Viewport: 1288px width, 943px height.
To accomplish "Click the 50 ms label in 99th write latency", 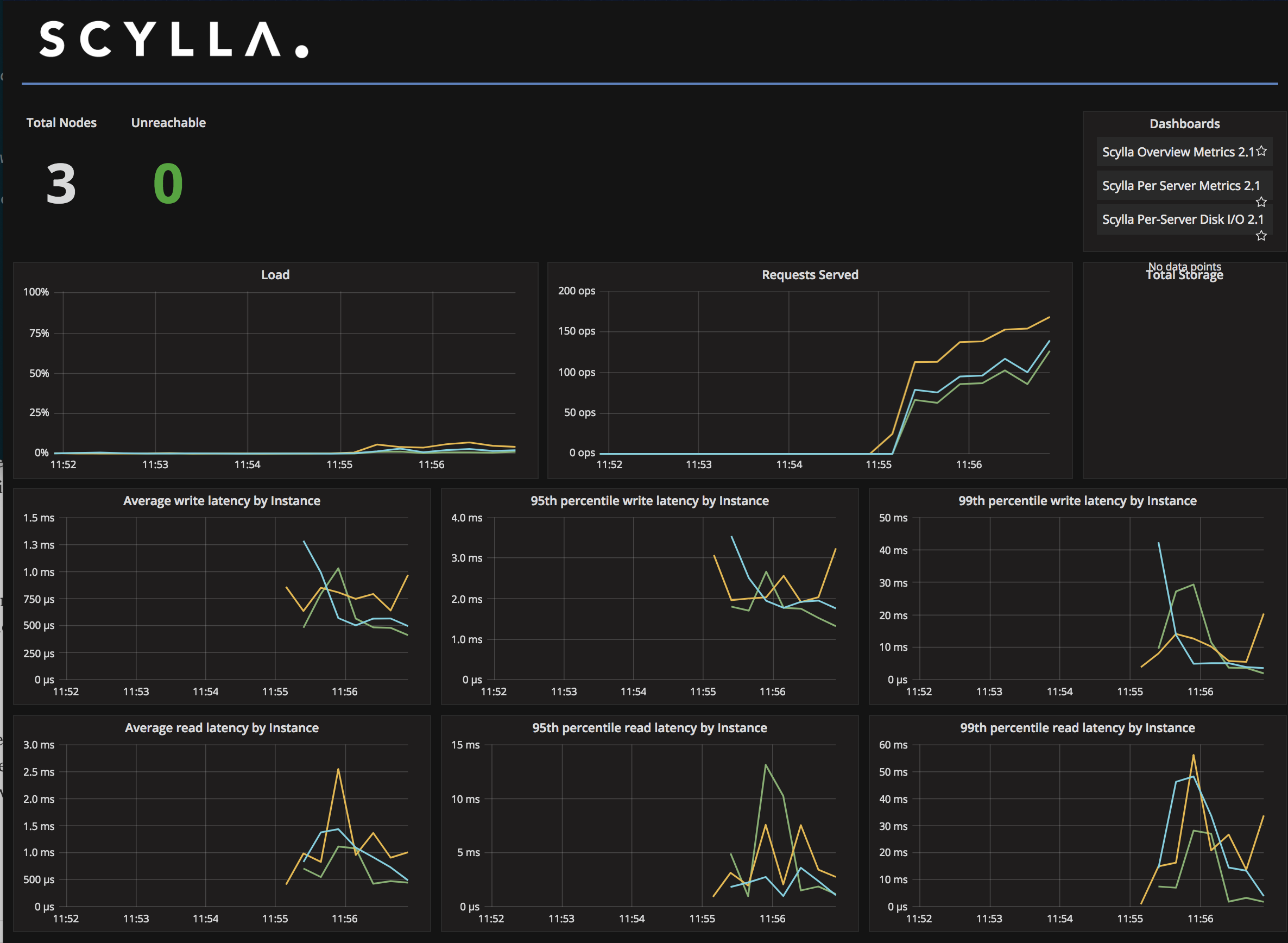I will pos(893,518).
